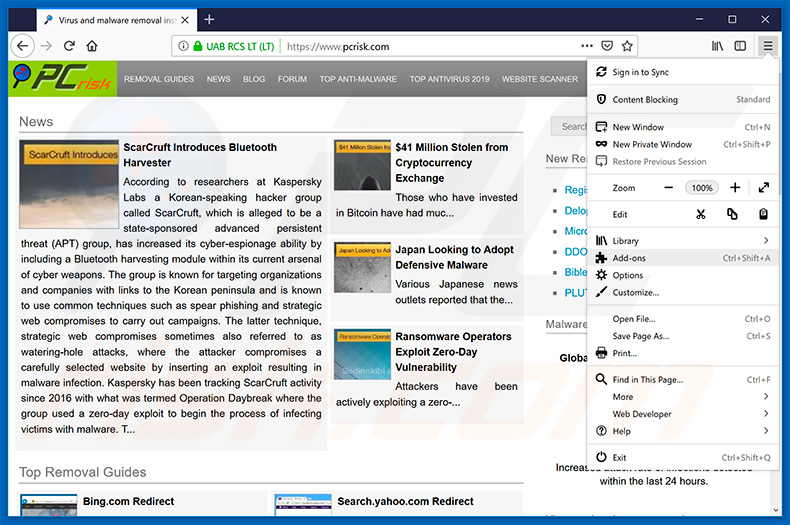Show sidebars toolbar button

click(740, 46)
